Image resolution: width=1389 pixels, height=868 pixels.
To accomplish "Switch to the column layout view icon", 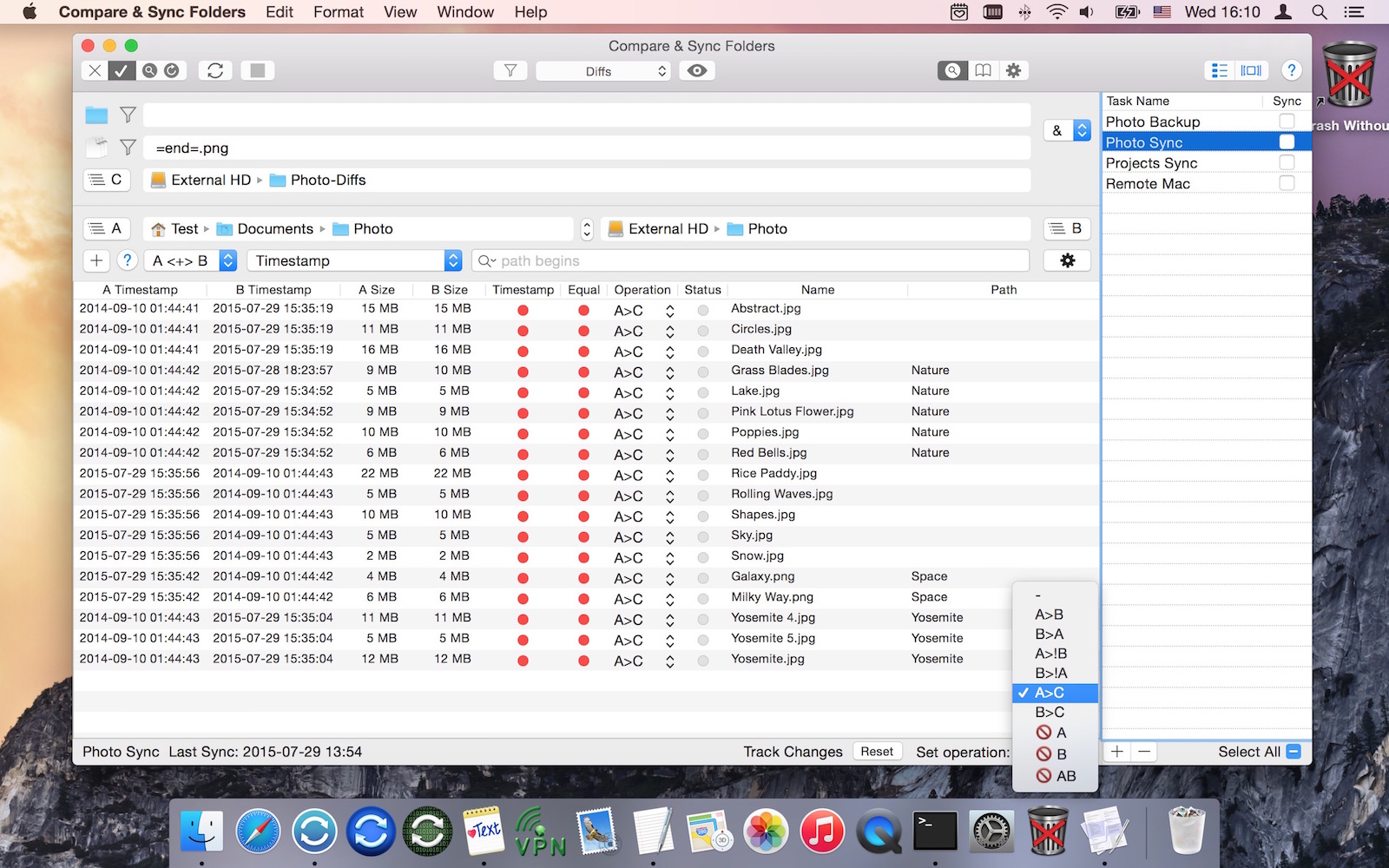I will tap(1251, 70).
